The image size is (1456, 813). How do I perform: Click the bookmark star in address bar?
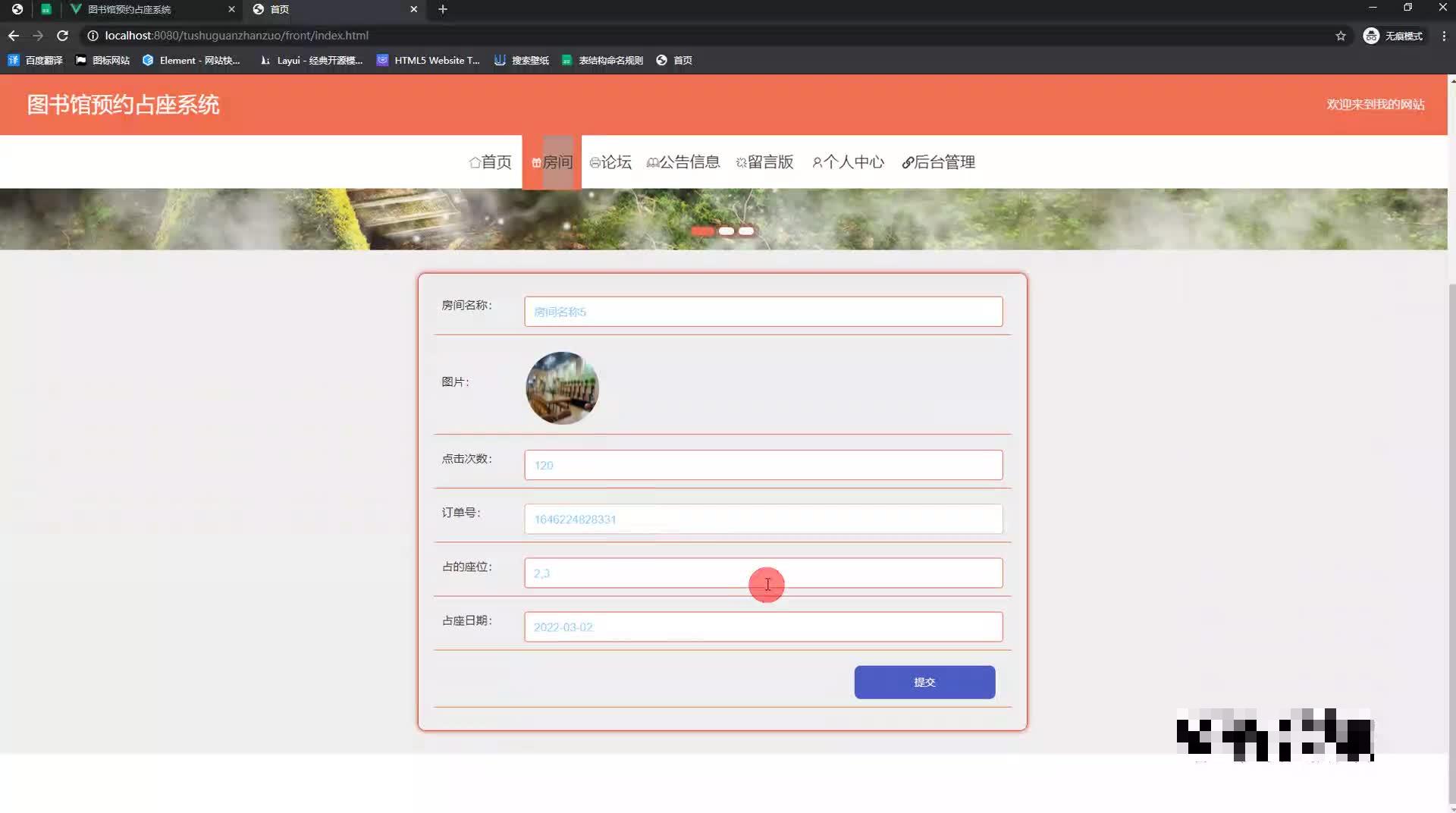click(x=1341, y=35)
